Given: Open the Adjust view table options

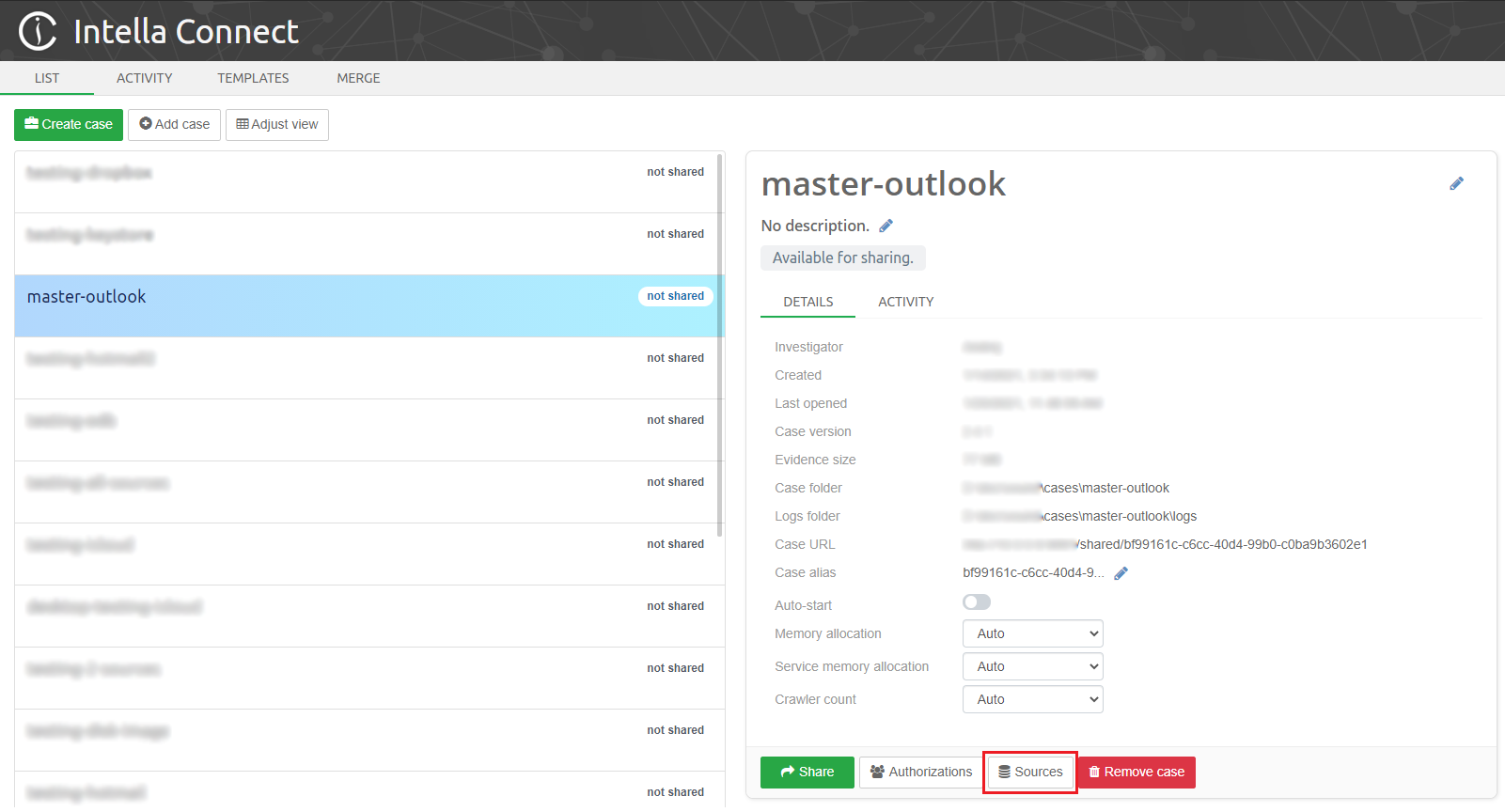Looking at the screenshot, I should (x=277, y=124).
